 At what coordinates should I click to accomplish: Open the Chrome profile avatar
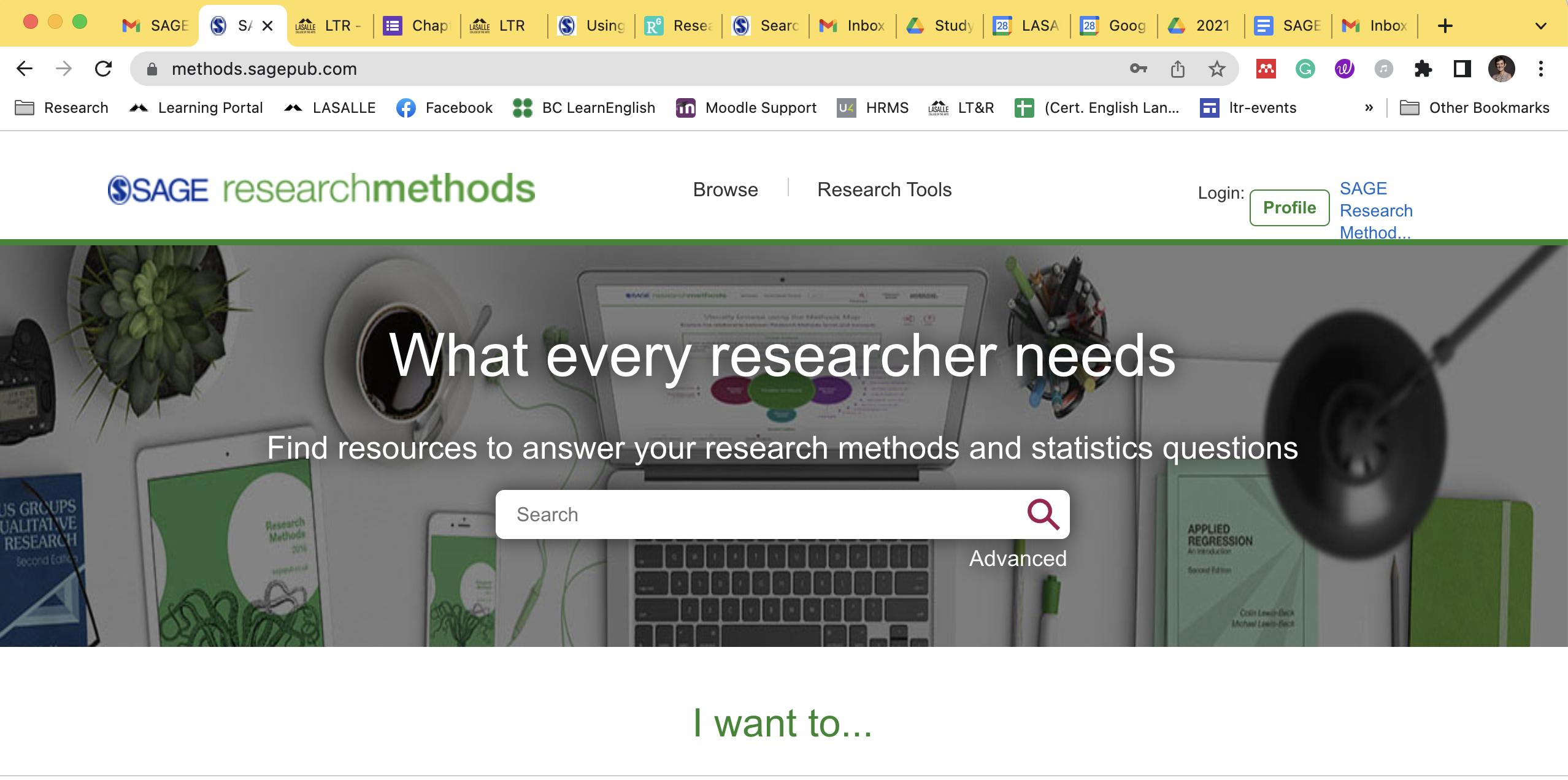click(x=1502, y=69)
